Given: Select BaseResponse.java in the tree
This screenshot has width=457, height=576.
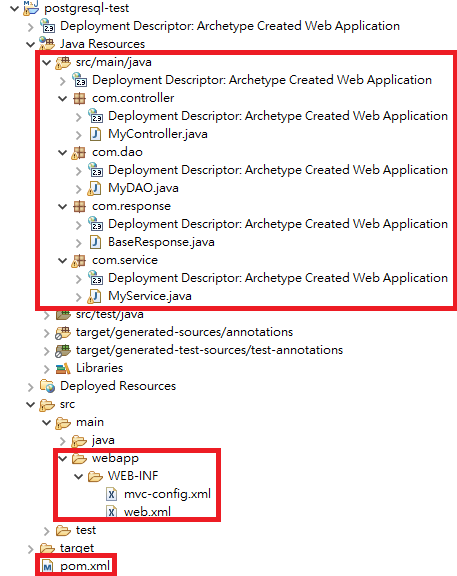Looking at the screenshot, I should point(161,242).
